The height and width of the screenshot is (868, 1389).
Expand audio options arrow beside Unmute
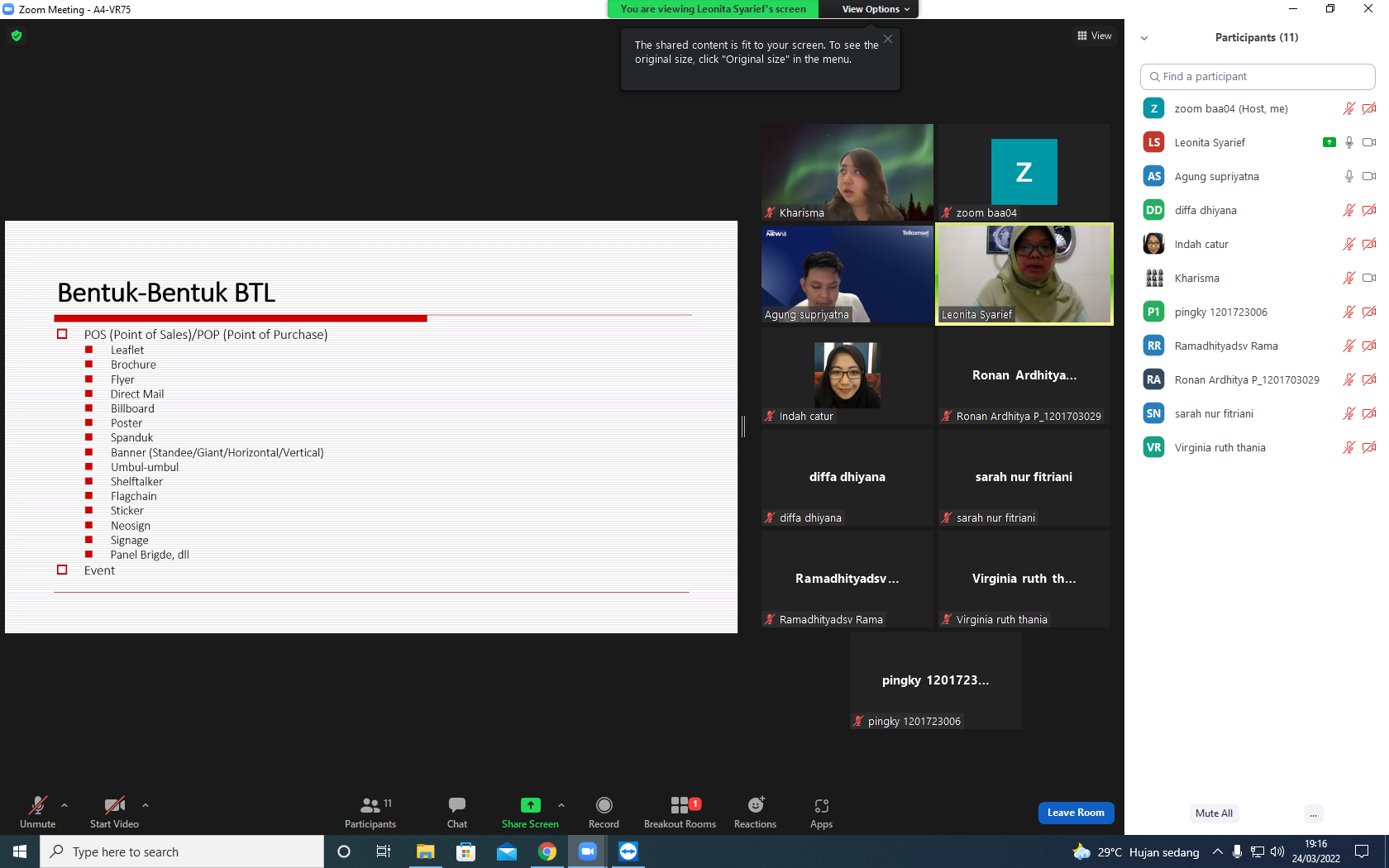pyautogui.click(x=64, y=805)
